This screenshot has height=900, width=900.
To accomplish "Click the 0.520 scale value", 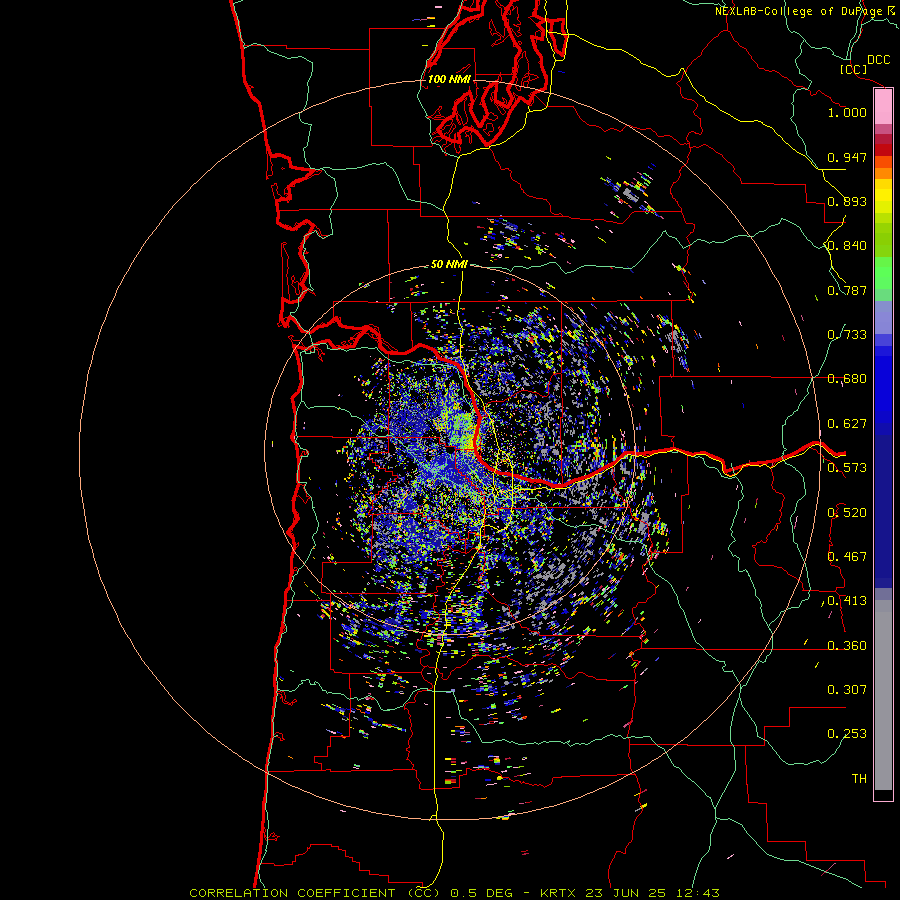I will click(847, 513).
